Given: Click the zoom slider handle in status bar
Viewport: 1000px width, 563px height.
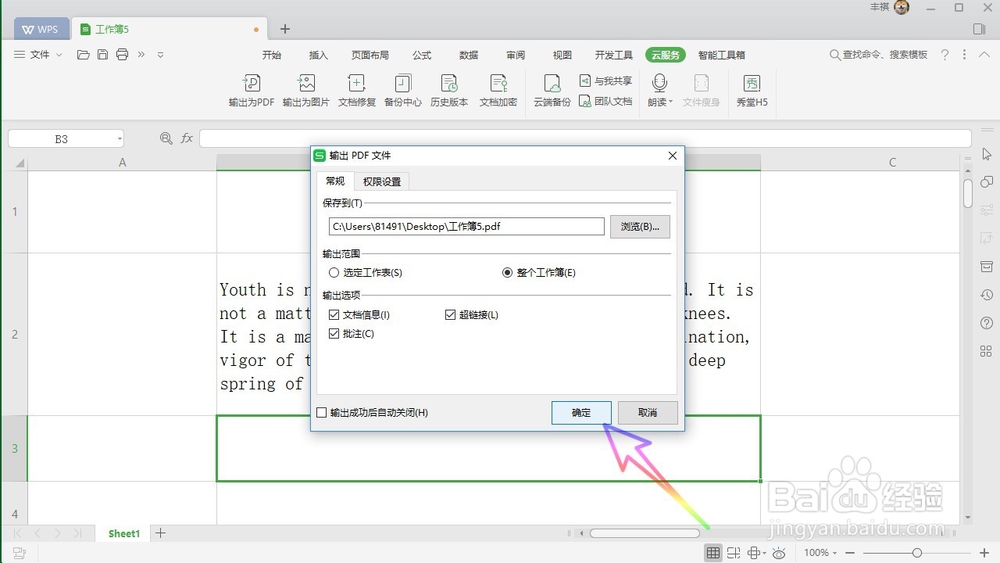Looking at the screenshot, I should [x=917, y=553].
